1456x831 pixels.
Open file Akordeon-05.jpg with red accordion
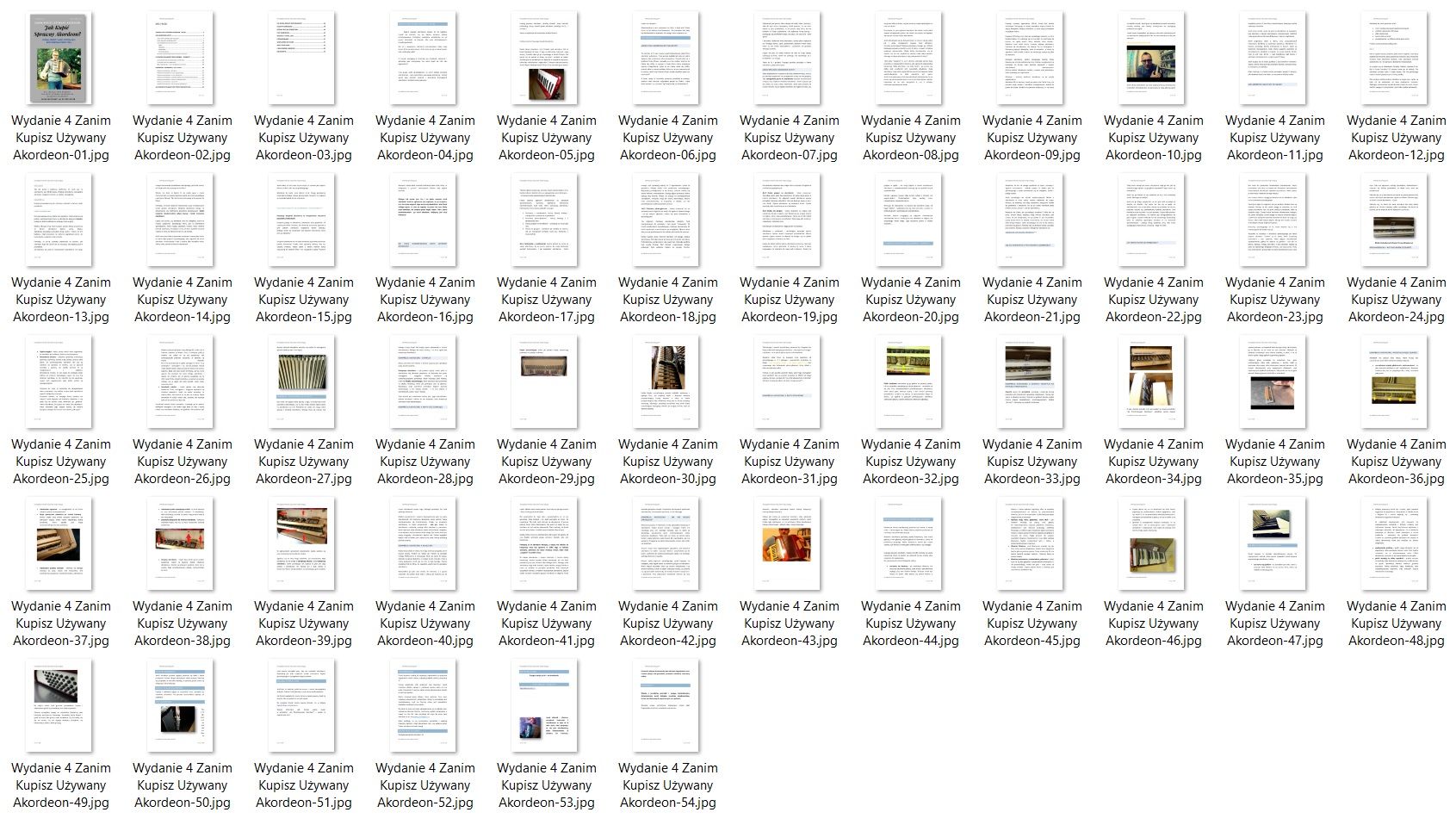pos(546,59)
